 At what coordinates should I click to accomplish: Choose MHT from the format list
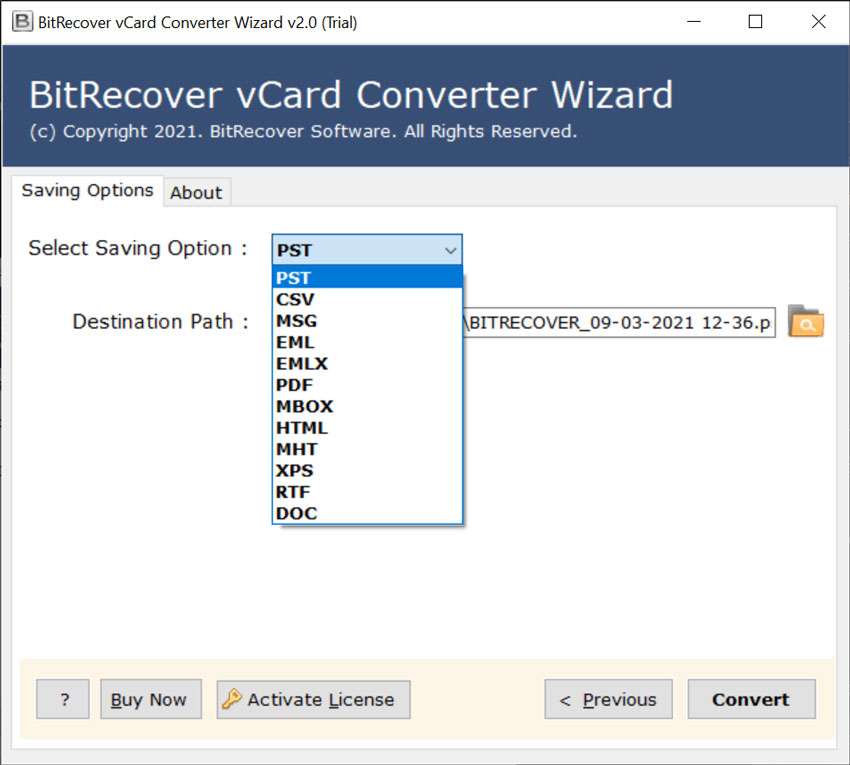367,449
